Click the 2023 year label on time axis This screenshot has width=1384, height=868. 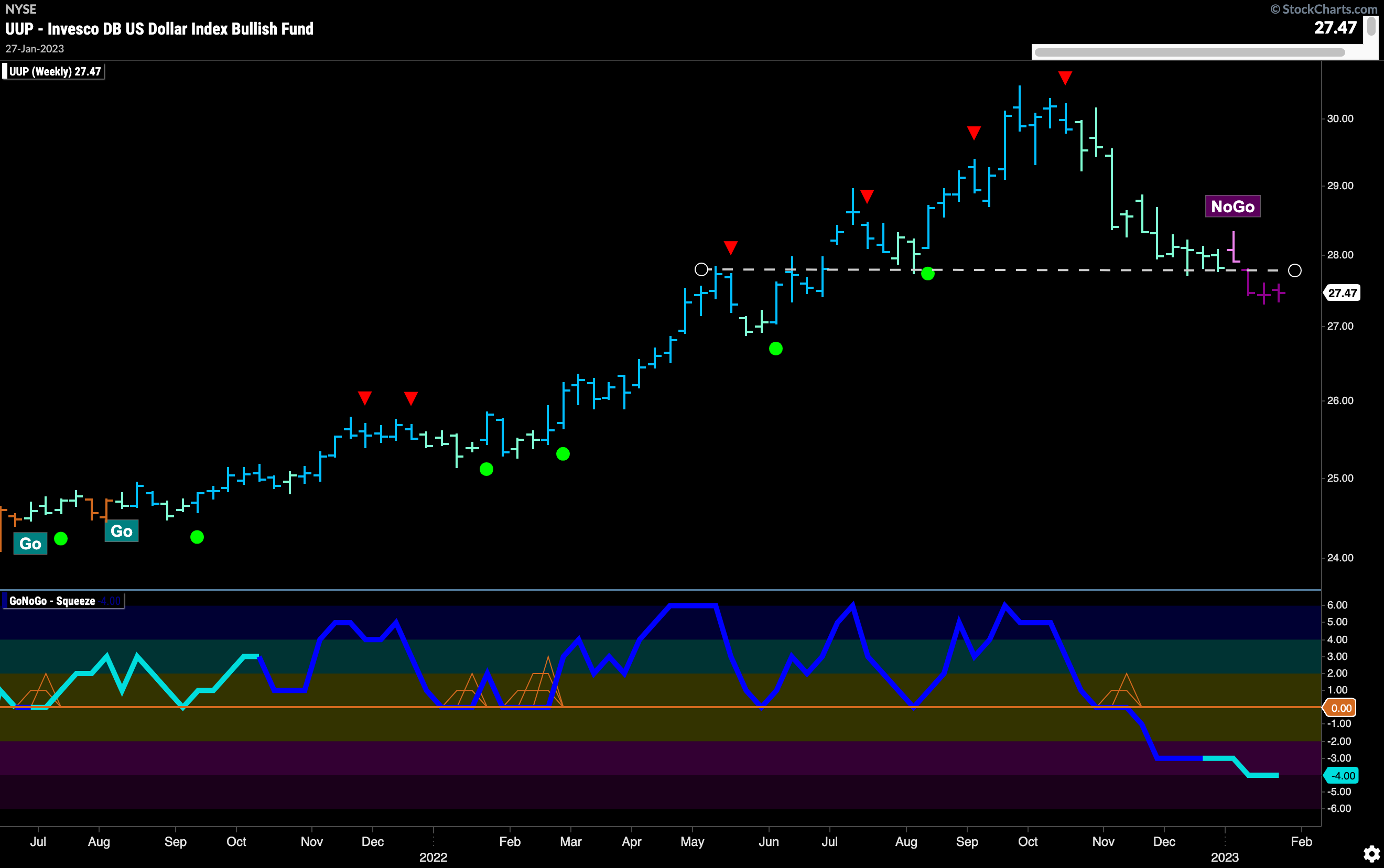1225,857
